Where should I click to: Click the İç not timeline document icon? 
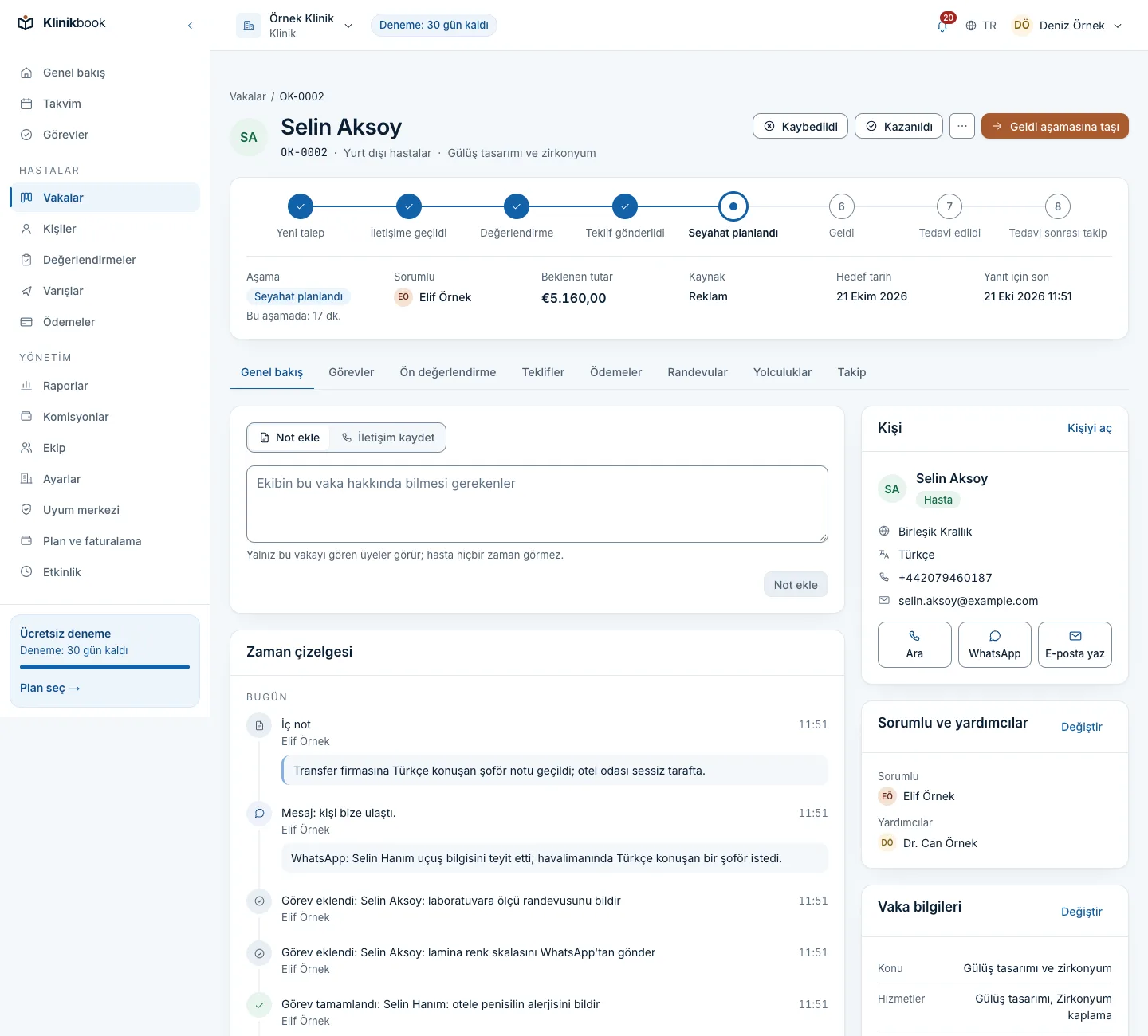[x=259, y=725]
